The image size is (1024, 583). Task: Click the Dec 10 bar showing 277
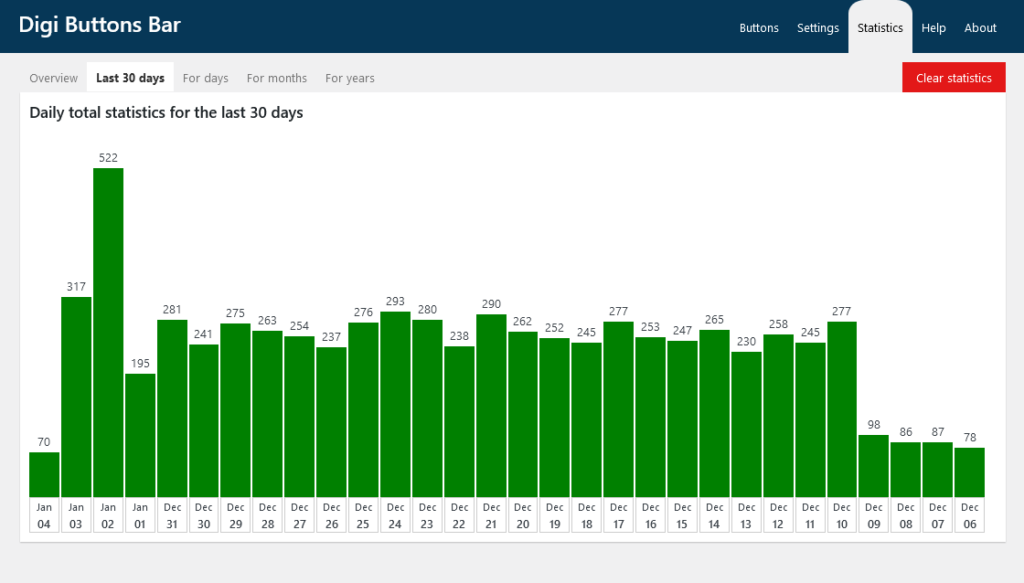click(842, 409)
